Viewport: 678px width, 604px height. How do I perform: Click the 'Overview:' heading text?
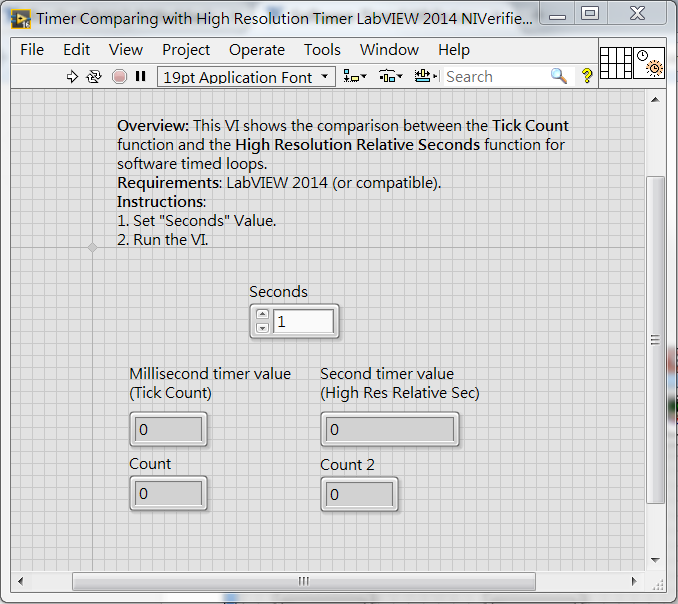[x=153, y=126]
